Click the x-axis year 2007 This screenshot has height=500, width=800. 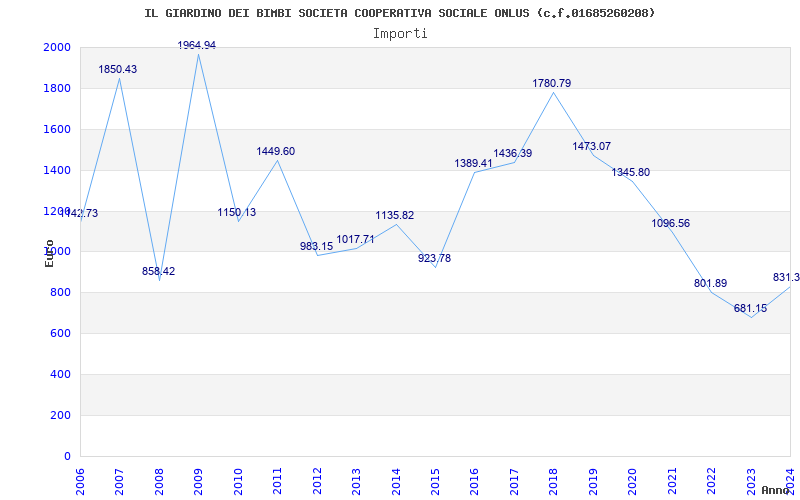point(120,481)
